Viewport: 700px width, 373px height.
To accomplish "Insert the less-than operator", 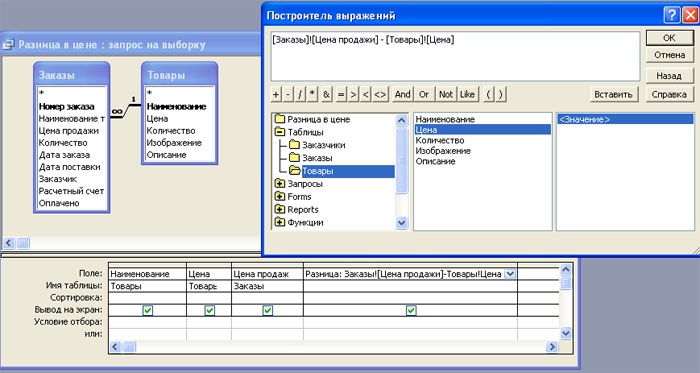I will coord(366,94).
